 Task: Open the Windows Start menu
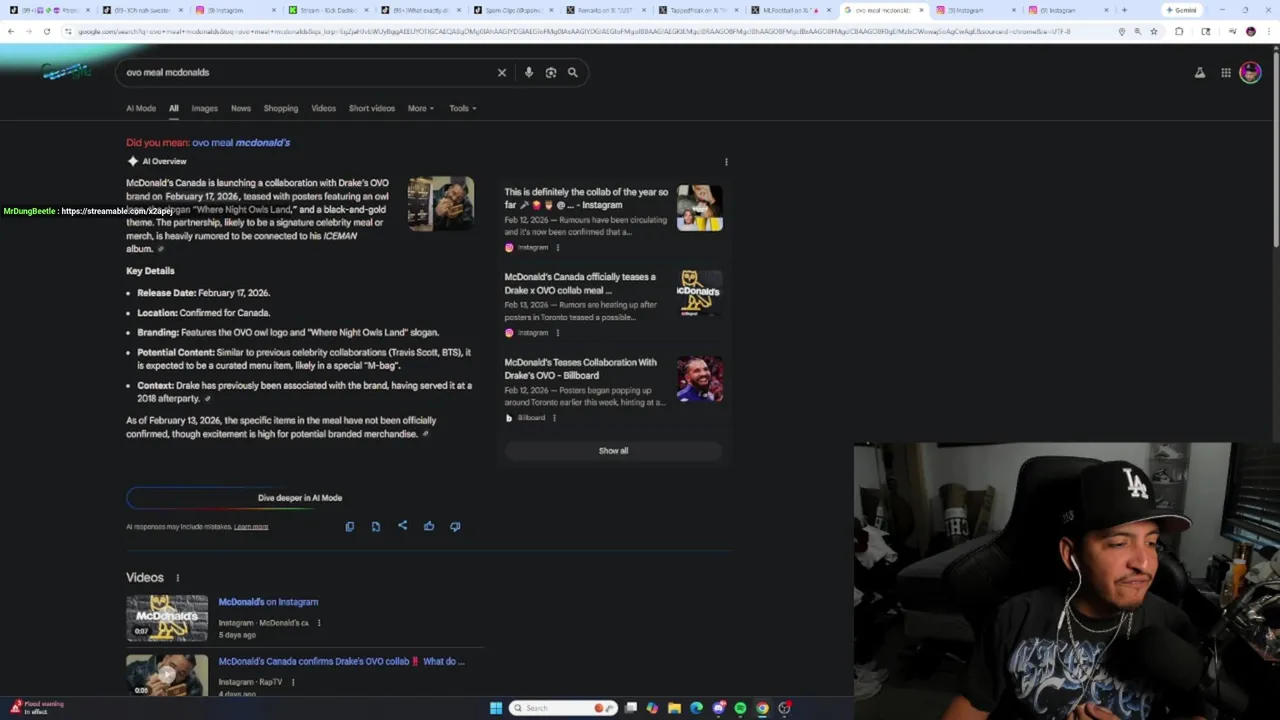pos(495,708)
